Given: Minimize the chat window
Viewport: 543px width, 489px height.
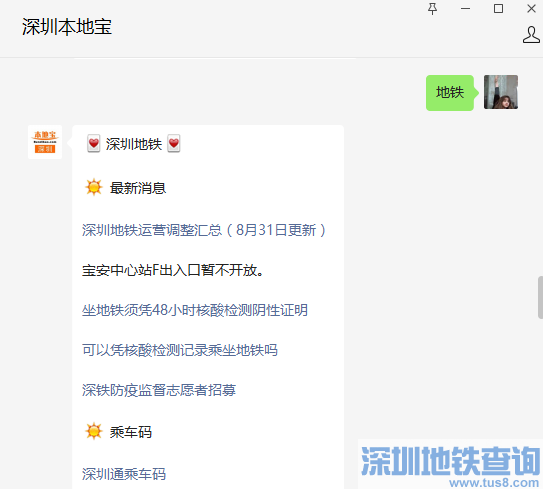Looking at the screenshot, I should click(465, 9).
